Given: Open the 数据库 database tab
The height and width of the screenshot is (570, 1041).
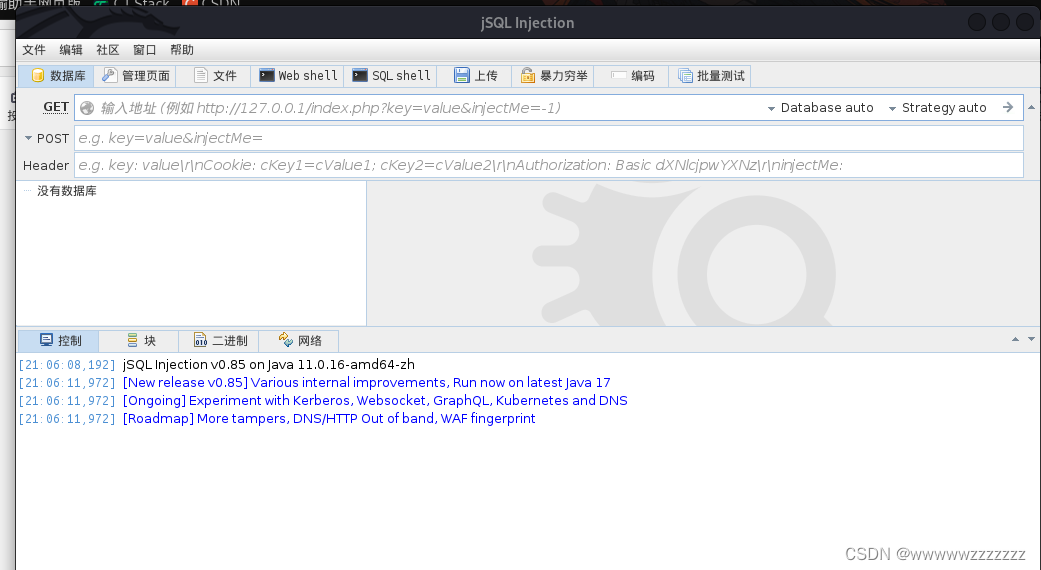Looking at the screenshot, I should click(56, 76).
